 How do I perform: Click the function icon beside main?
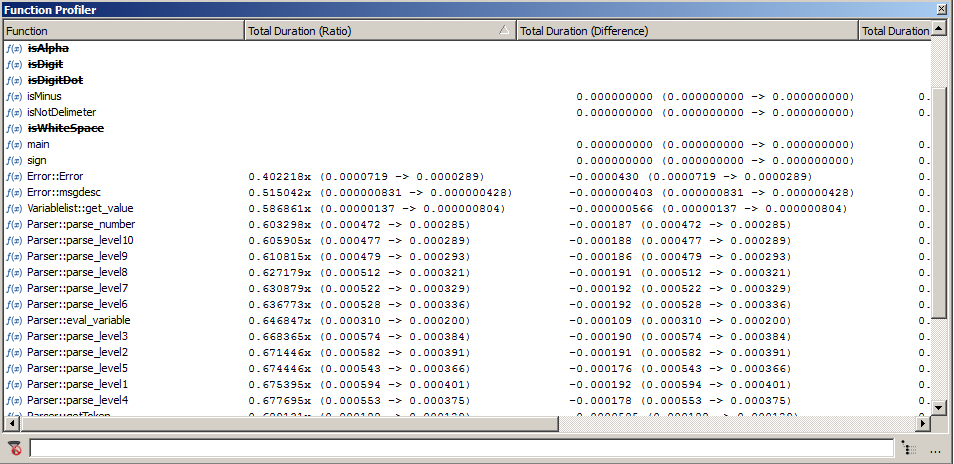[14, 144]
